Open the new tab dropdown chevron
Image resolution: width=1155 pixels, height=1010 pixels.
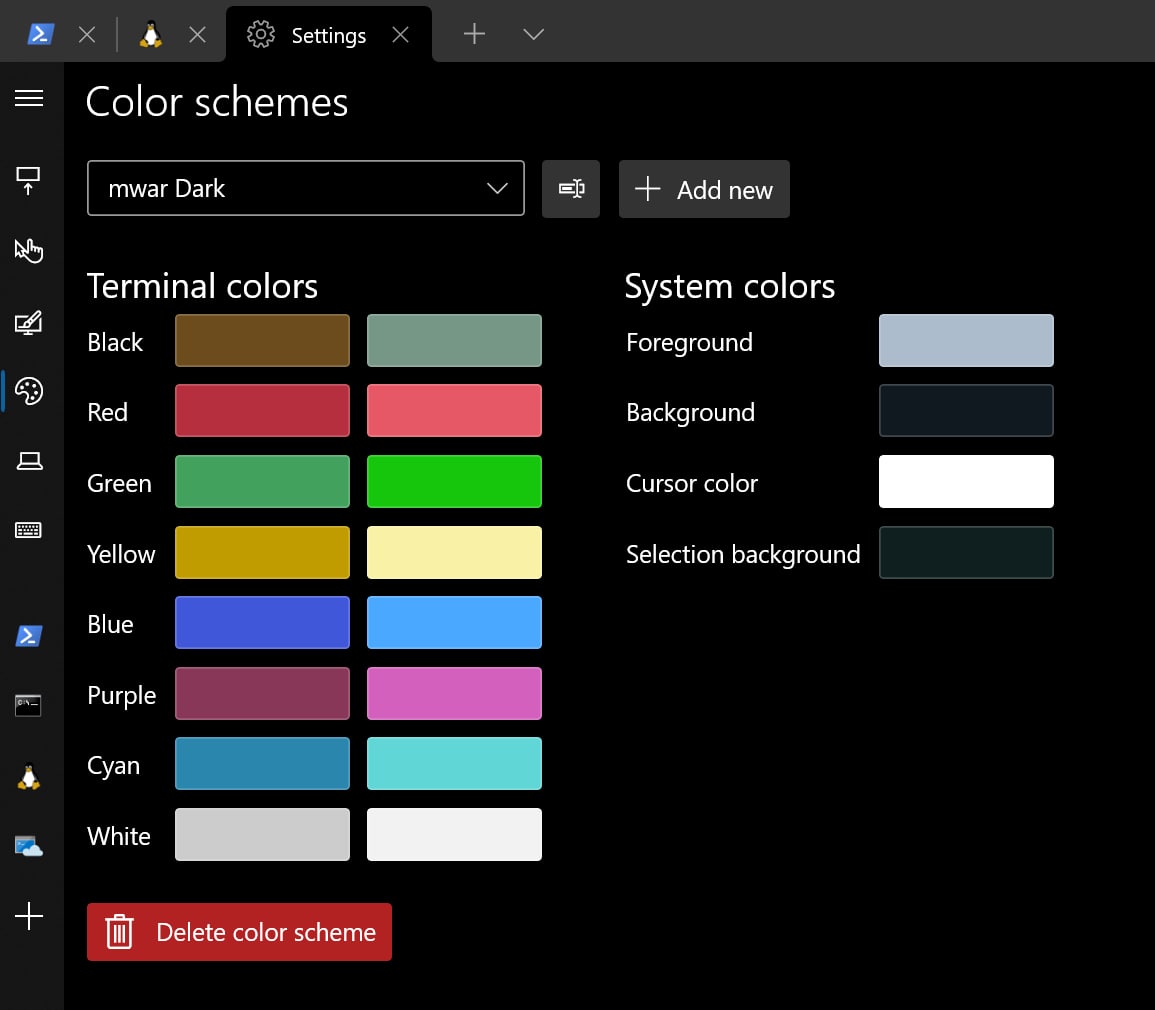coord(534,35)
